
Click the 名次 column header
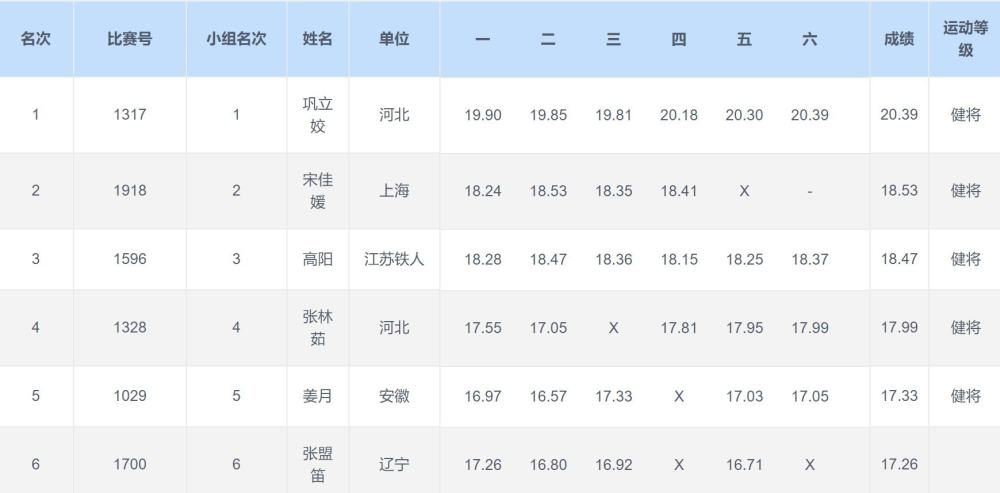coord(36,40)
